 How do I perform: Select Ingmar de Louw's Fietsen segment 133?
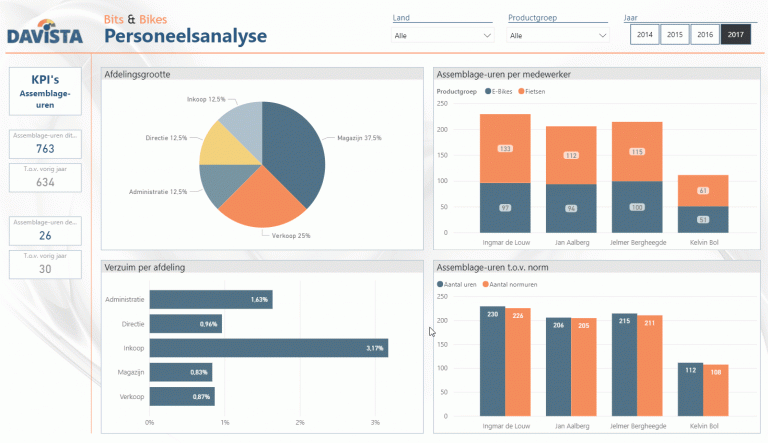(x=505, y=148)
